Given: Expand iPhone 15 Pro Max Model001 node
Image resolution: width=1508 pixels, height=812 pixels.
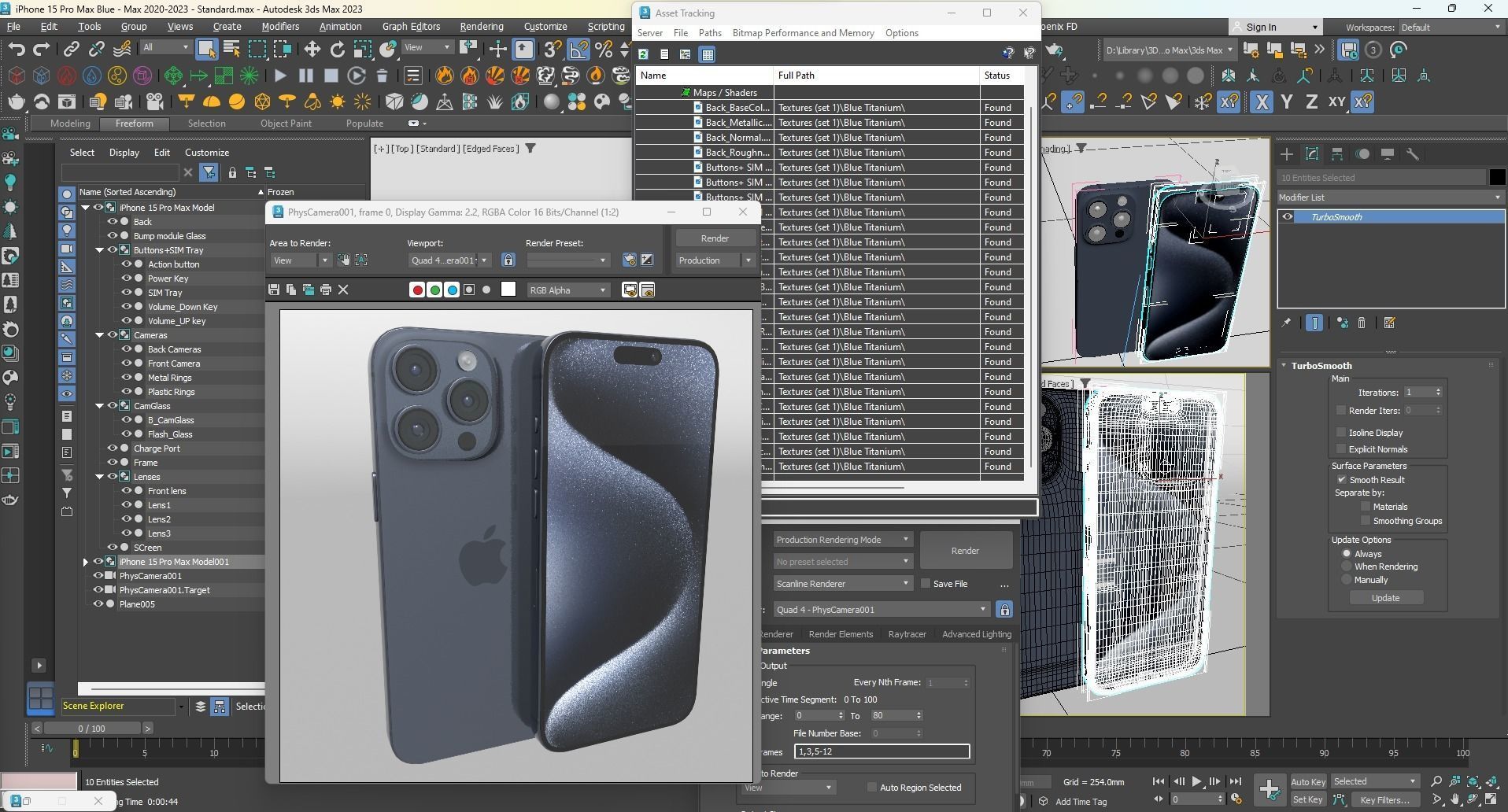Looking at the screenshot, I should [x=86, y=562].
